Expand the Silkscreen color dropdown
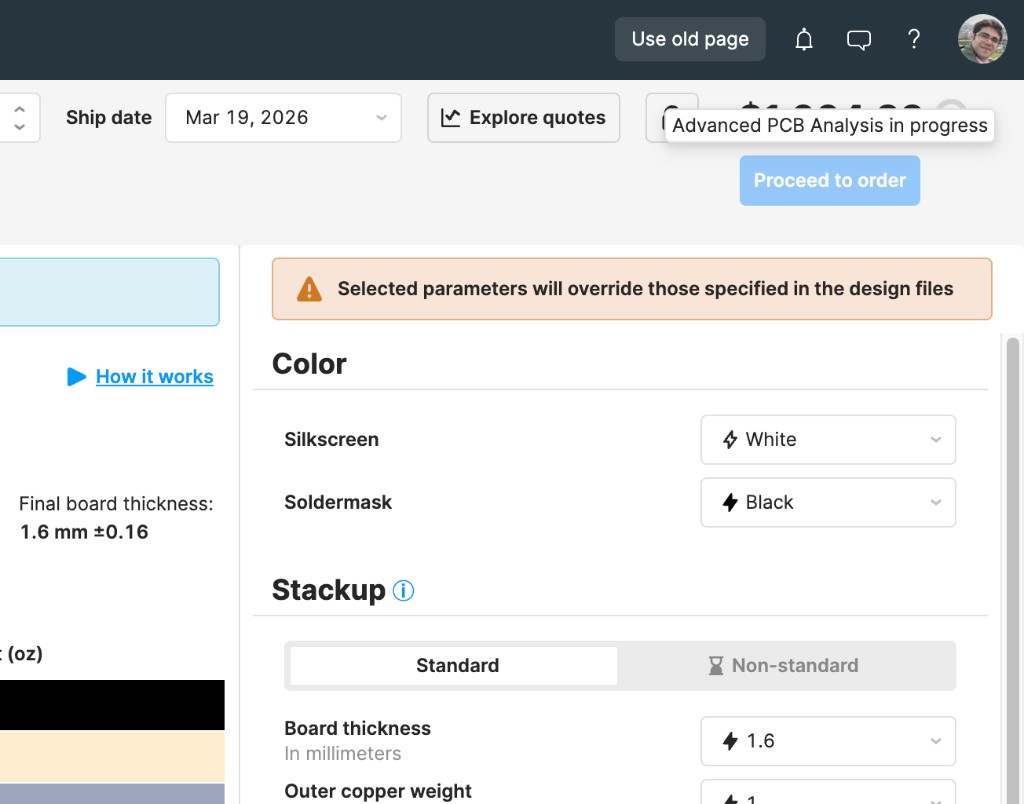 click(x=827, y=439)
